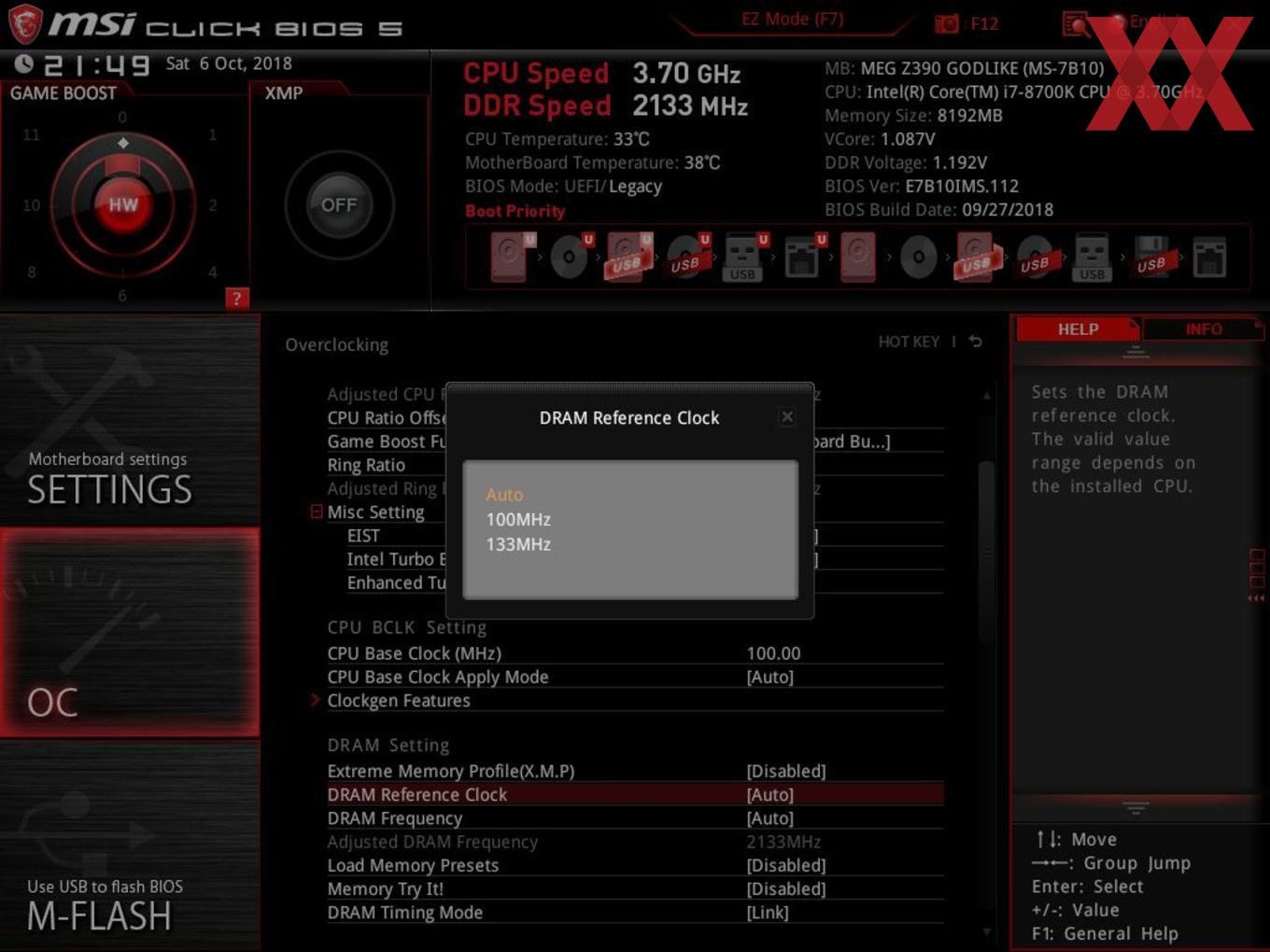This screenshot has height=952, width=1270.
Task: Toggle the XMP OFF round button
Action: pos(339,204)
